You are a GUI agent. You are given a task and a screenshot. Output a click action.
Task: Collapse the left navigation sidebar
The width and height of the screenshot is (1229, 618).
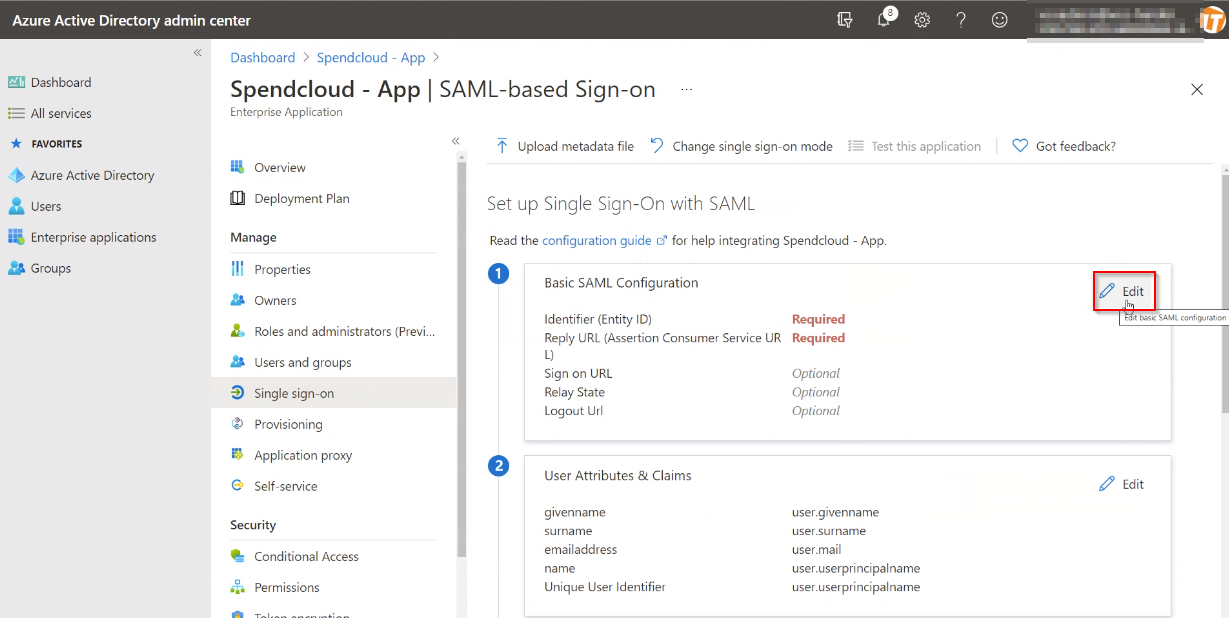point(197,52)
